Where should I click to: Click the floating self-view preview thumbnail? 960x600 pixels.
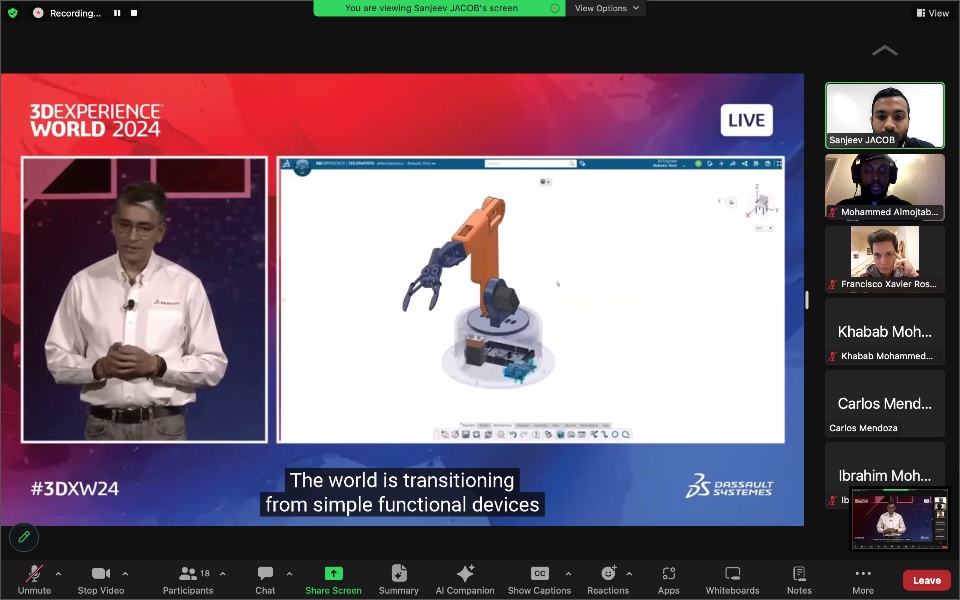[x=899, y=519]
